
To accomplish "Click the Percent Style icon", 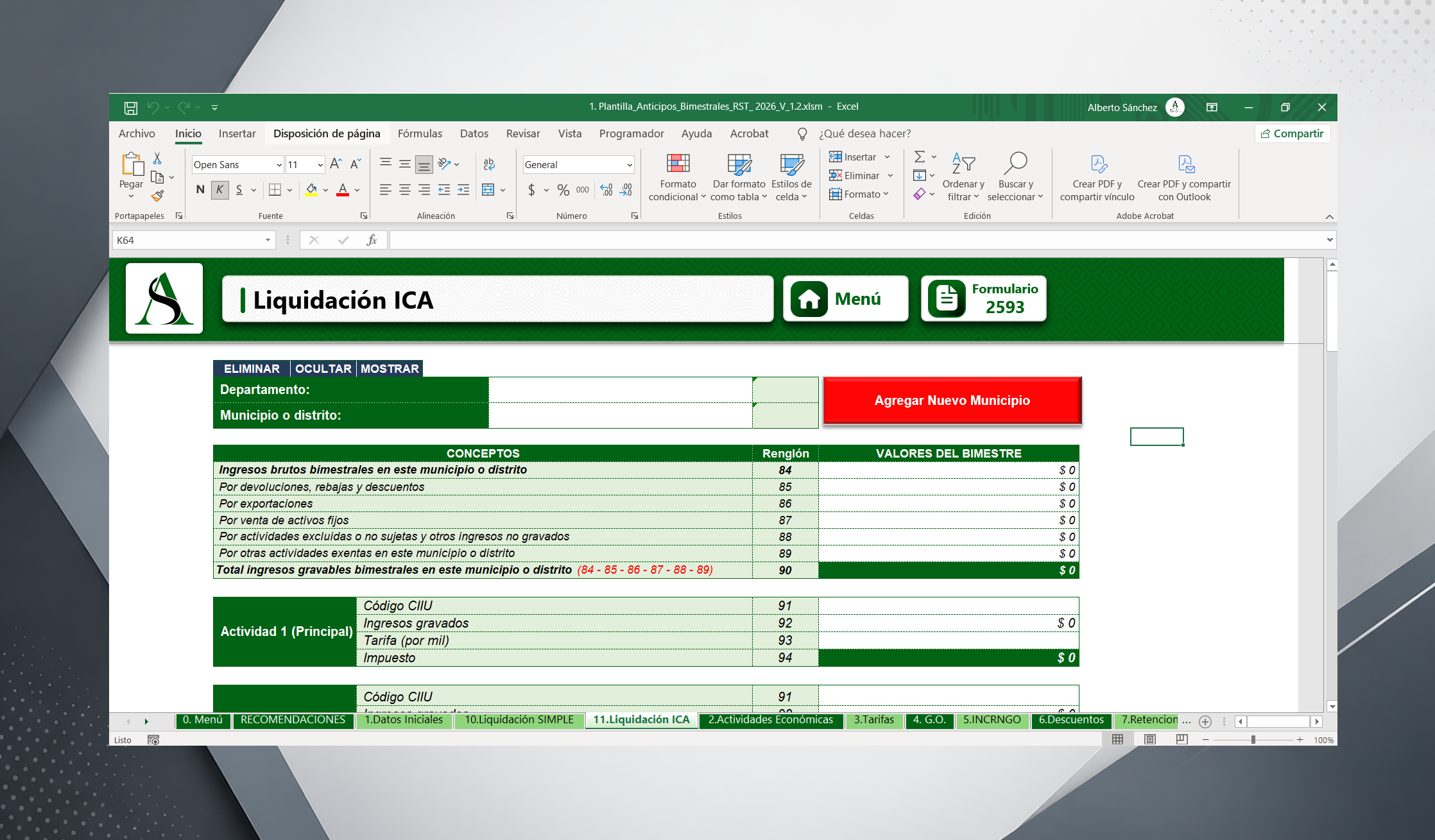I will pyautogui.click(x=563, y=190).
